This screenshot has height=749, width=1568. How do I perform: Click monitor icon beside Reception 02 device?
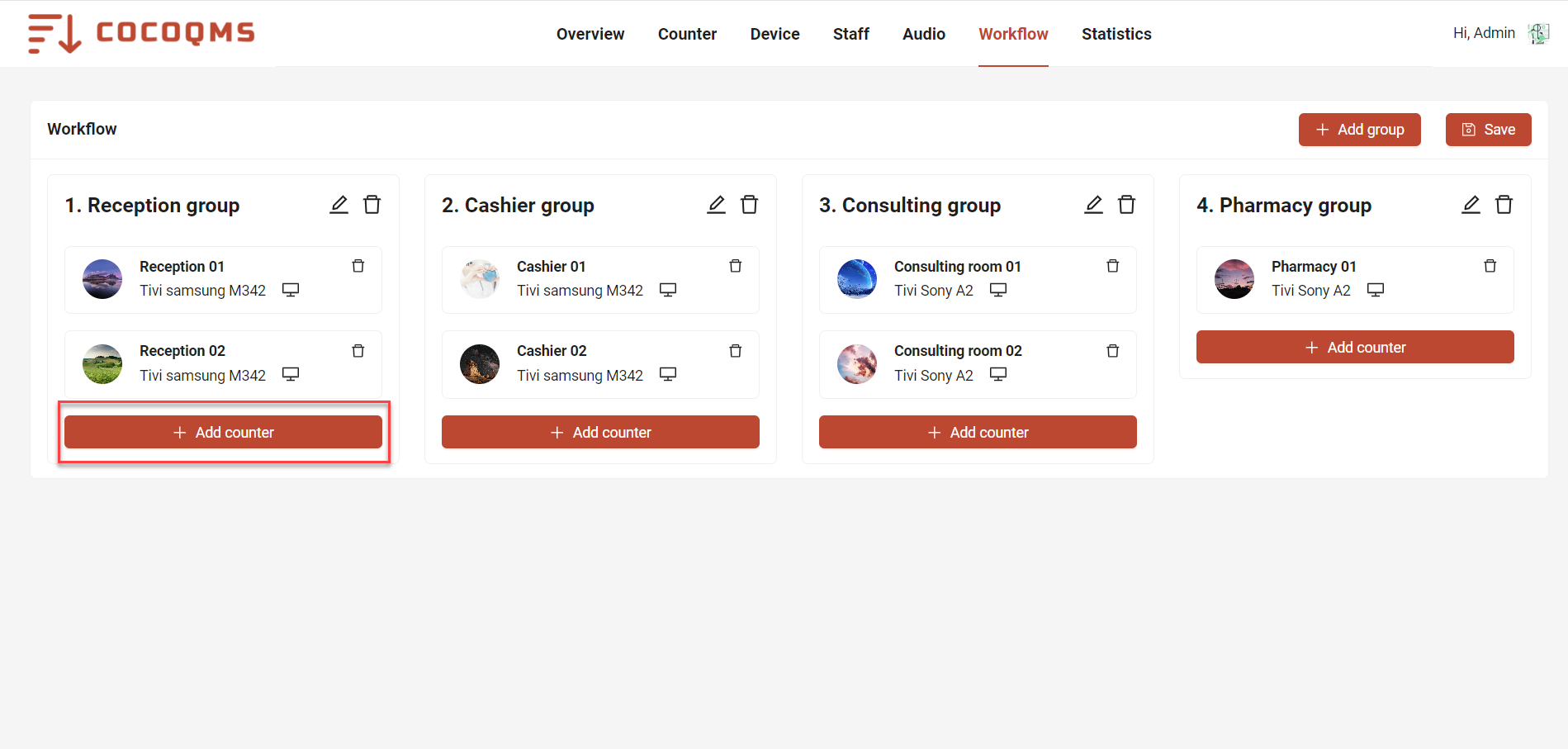coord(291,374)
